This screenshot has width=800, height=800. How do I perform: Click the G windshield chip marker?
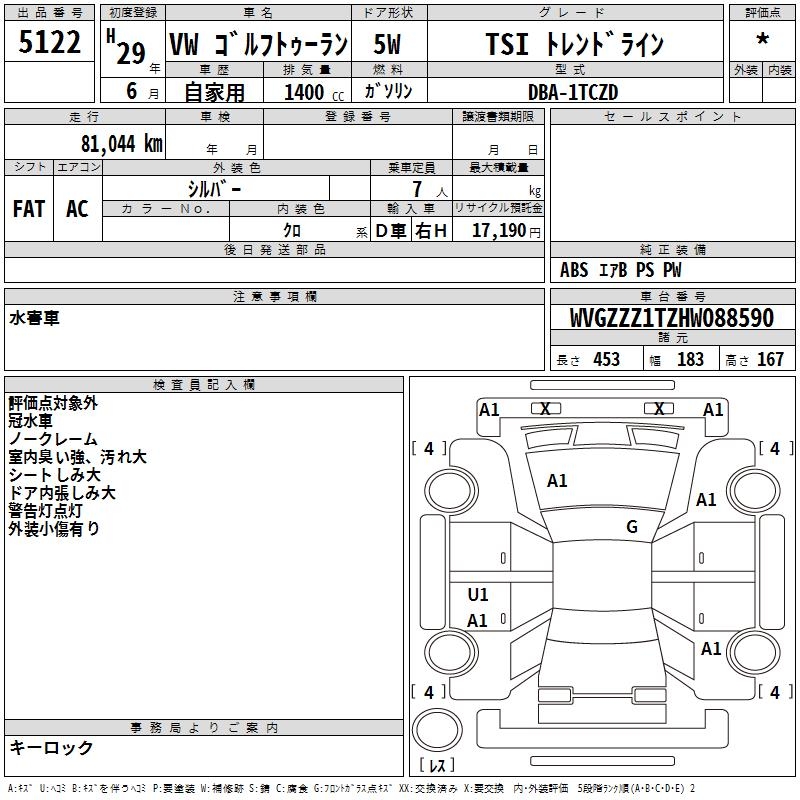632,527
